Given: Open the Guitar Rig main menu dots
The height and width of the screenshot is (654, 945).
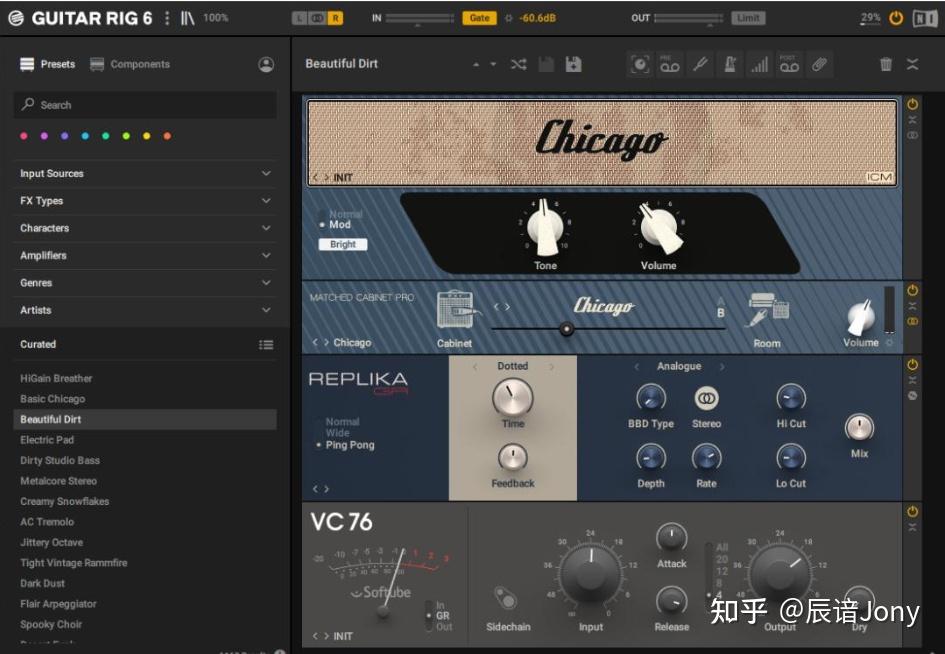Looking at the screenshot, I should [x=167, y=18].
